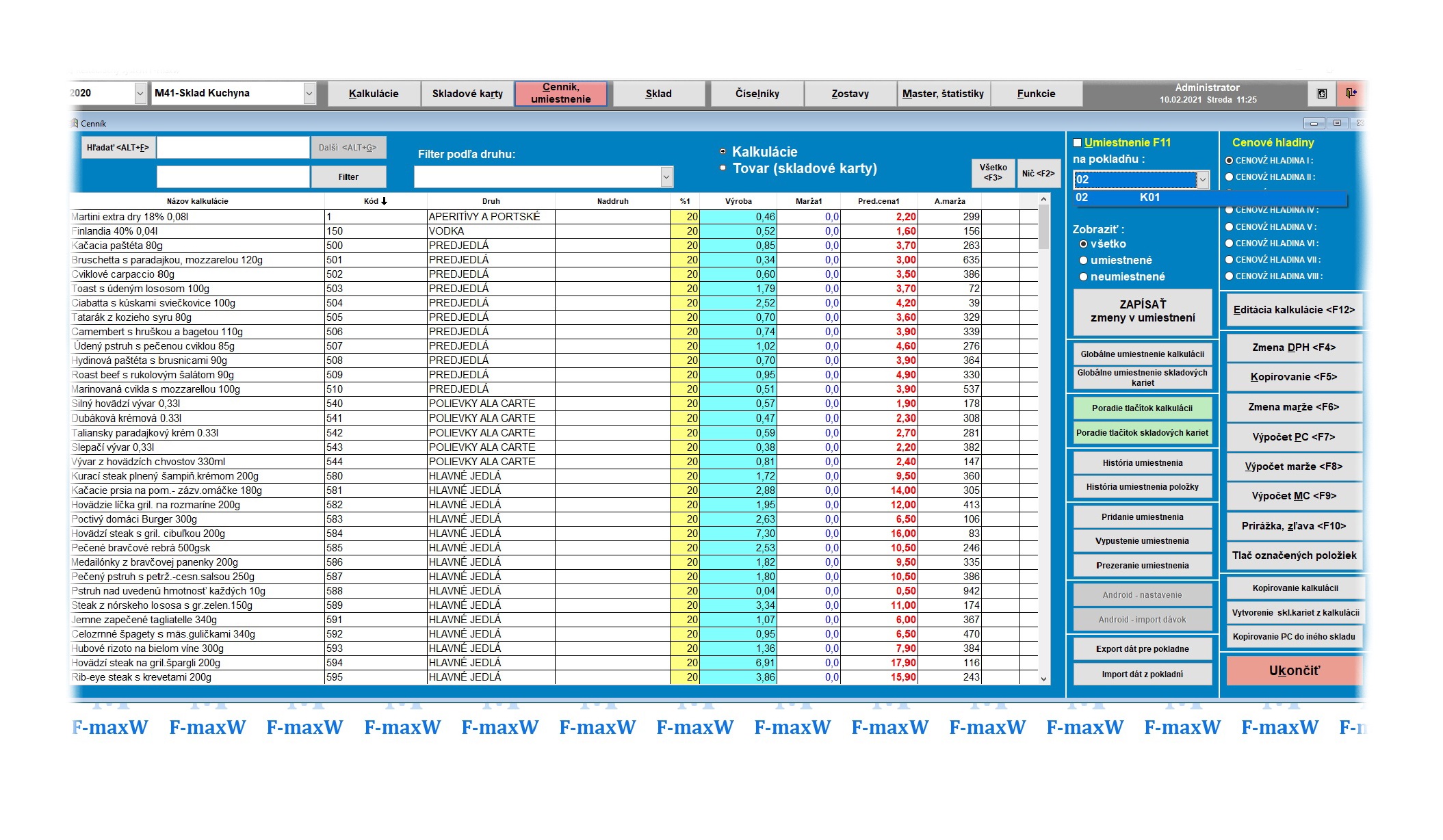The height and width of the screenshot is (840, 1443).
Task: Open the Zostavy menu
Action: click(x=850, y=94)
